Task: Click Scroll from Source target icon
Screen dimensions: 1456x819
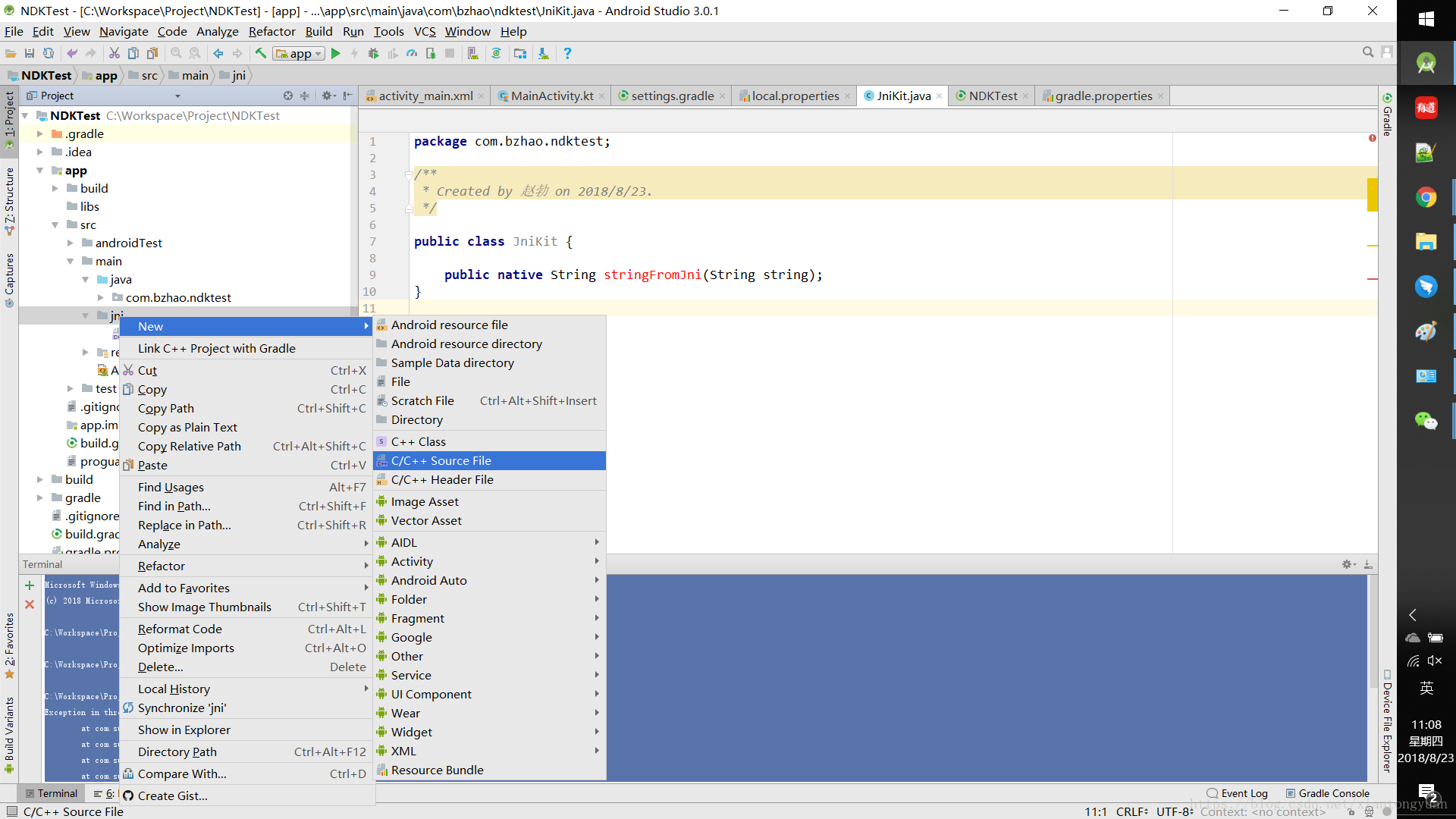Action: 288,96
